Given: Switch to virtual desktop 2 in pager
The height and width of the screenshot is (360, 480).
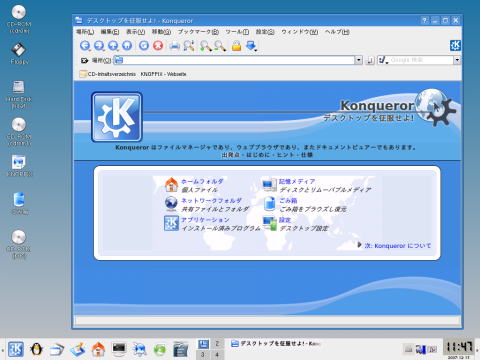Looking at the screenshot, I should (x=217, y=344).
